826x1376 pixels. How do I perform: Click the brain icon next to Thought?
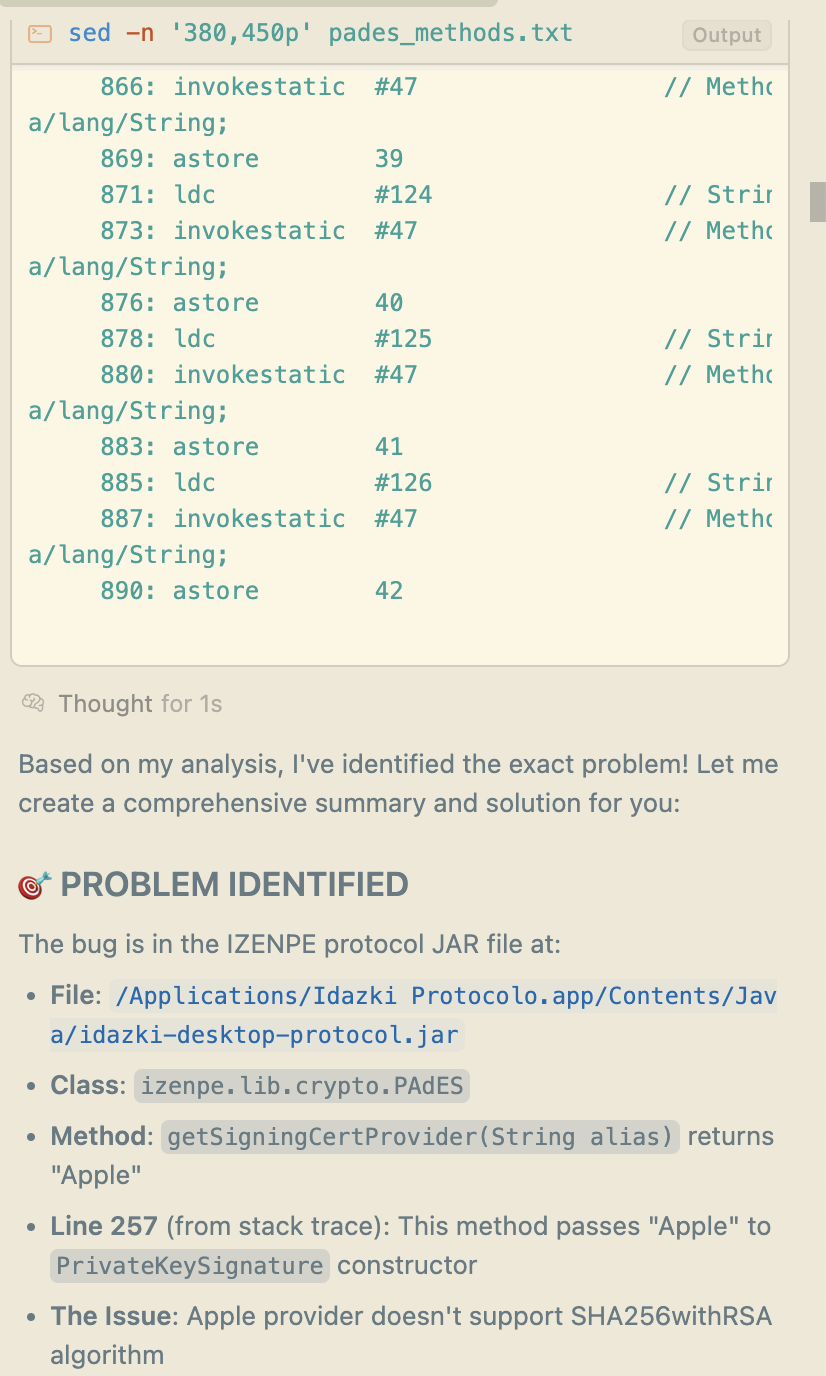[33, 704]
